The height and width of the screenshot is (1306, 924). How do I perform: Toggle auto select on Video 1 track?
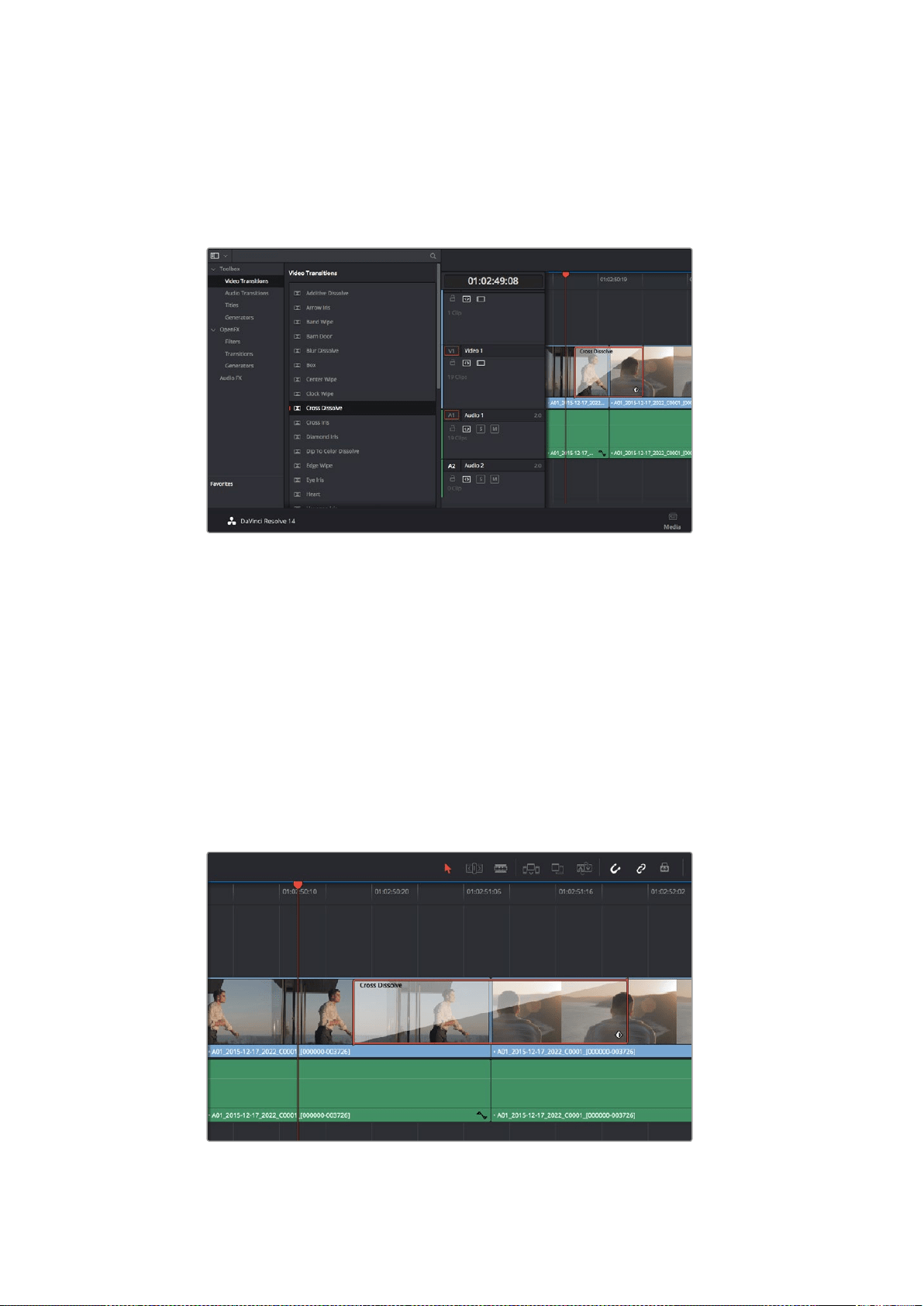[467, 363]
